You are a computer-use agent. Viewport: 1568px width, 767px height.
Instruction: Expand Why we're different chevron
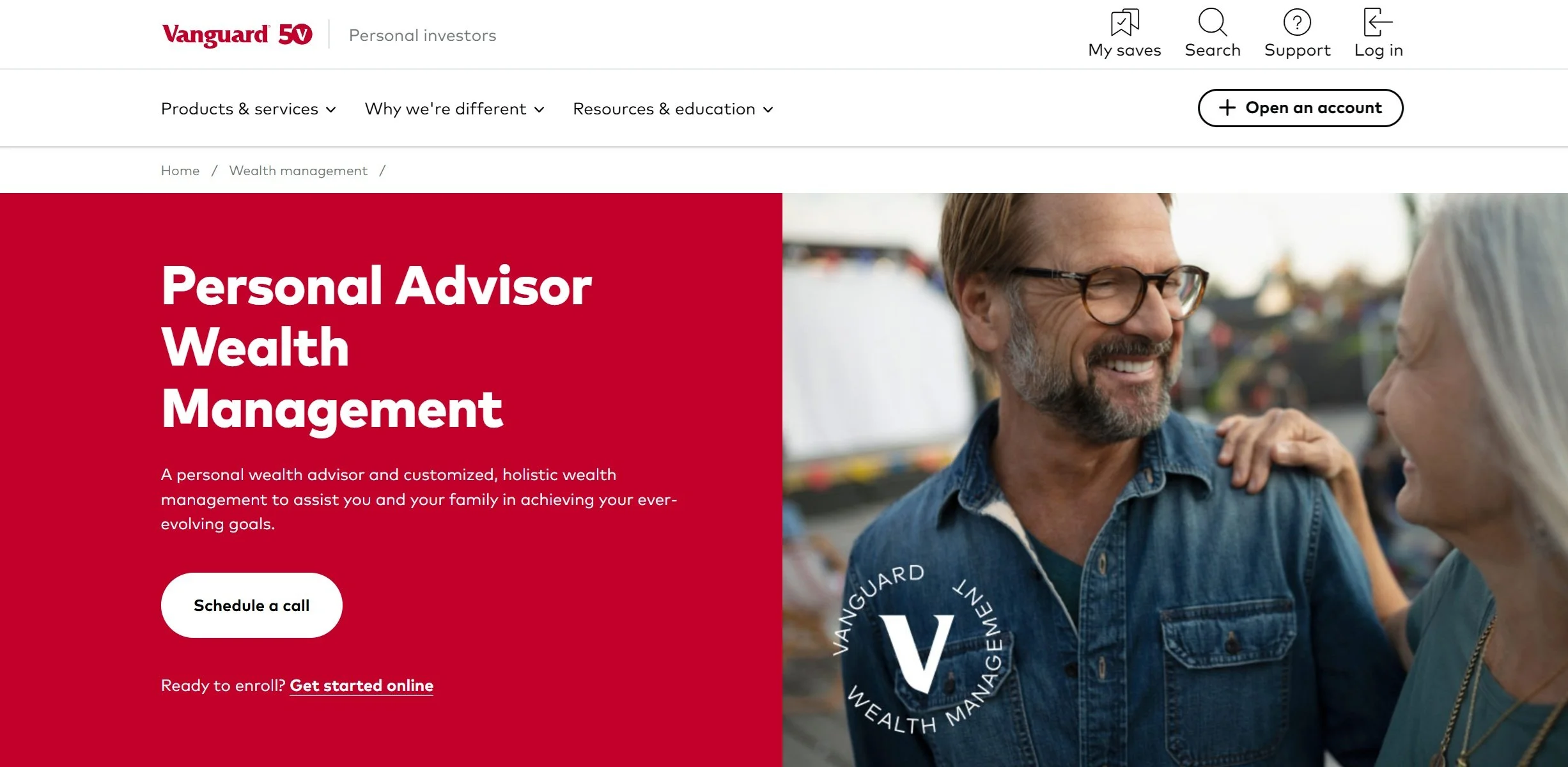pyautogui.click(x=539, y=109)
